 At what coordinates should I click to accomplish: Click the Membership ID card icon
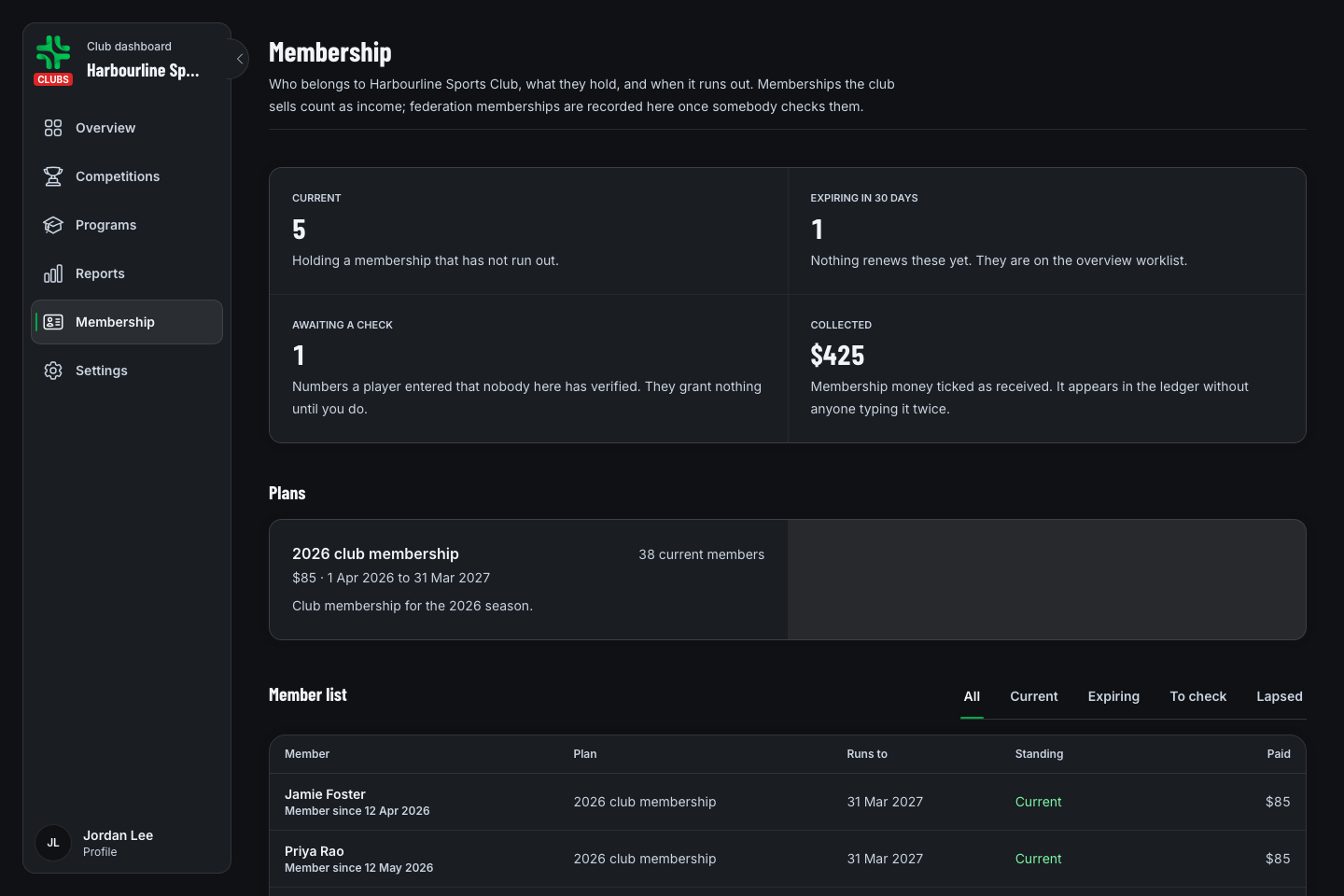(53, 322)
